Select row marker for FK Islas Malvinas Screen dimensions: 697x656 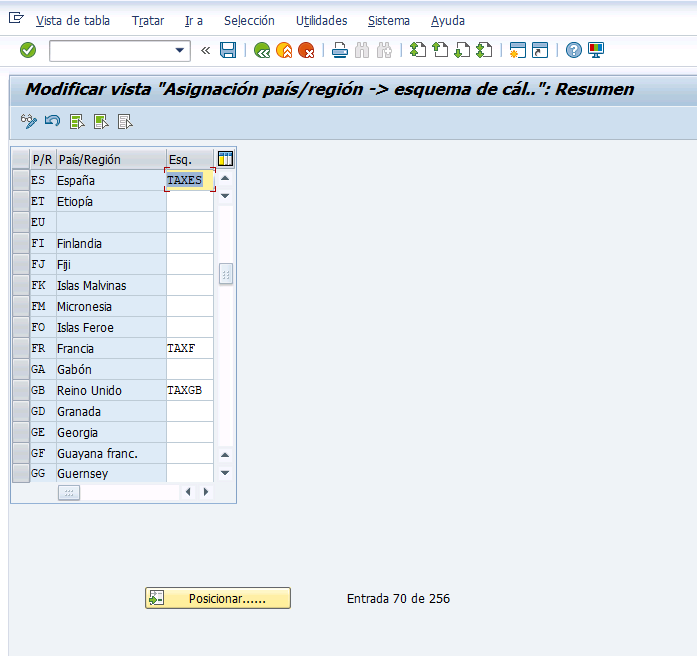click(21, 285)
